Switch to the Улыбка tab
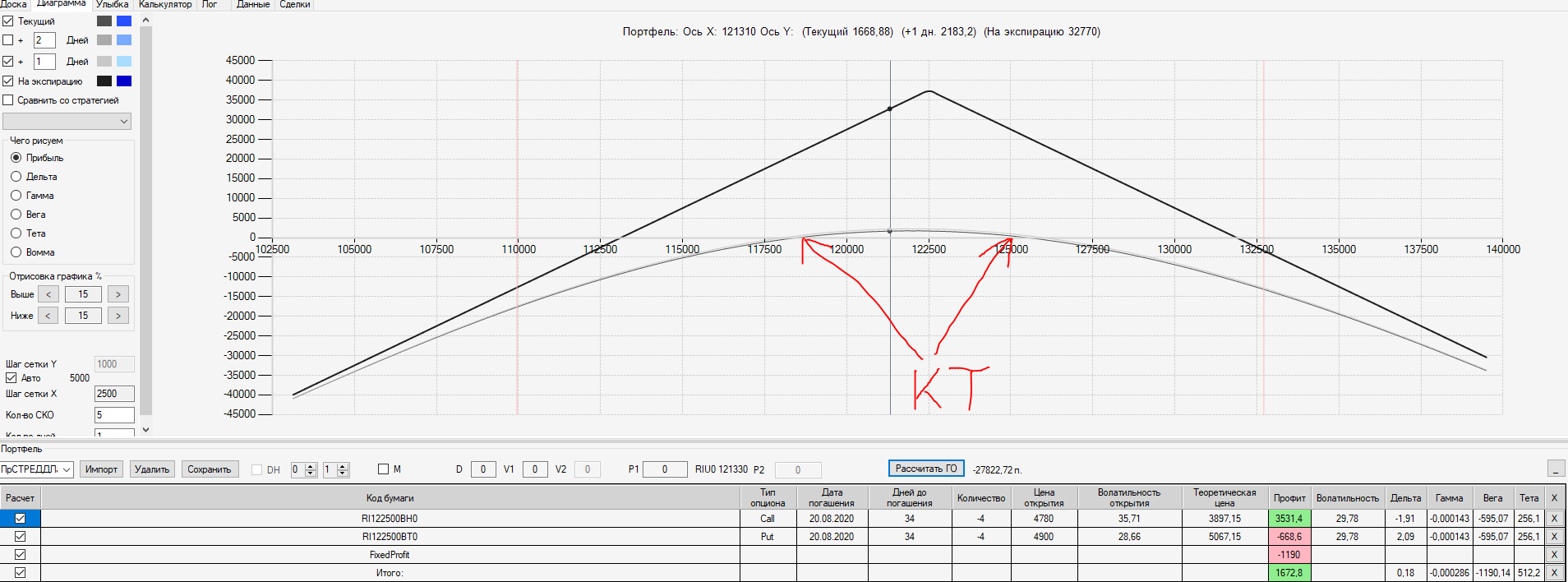Image resolution: width=1568 pixels, height=582 pixels. (x=113, y=4)
